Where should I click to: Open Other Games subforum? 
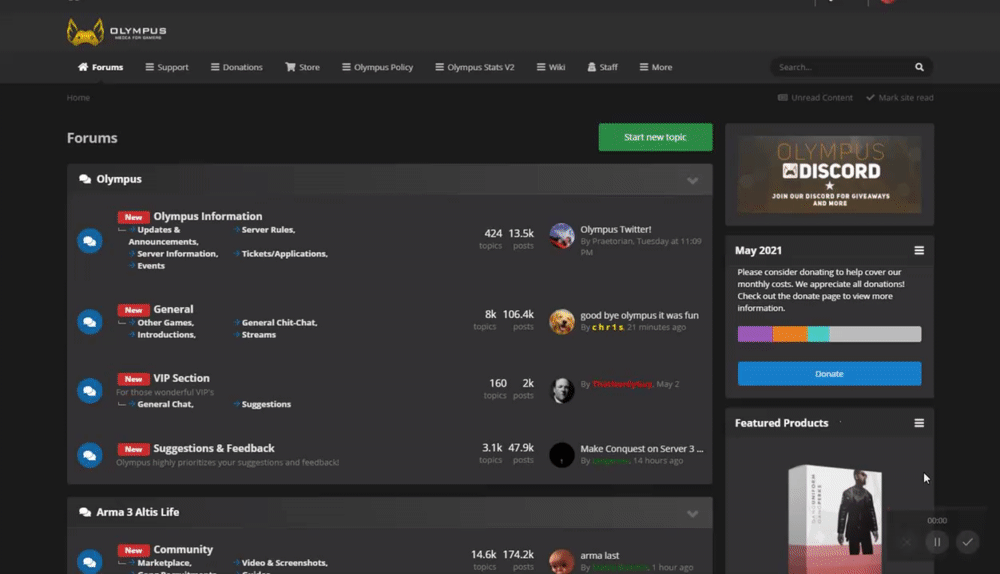tap(165, 323)
